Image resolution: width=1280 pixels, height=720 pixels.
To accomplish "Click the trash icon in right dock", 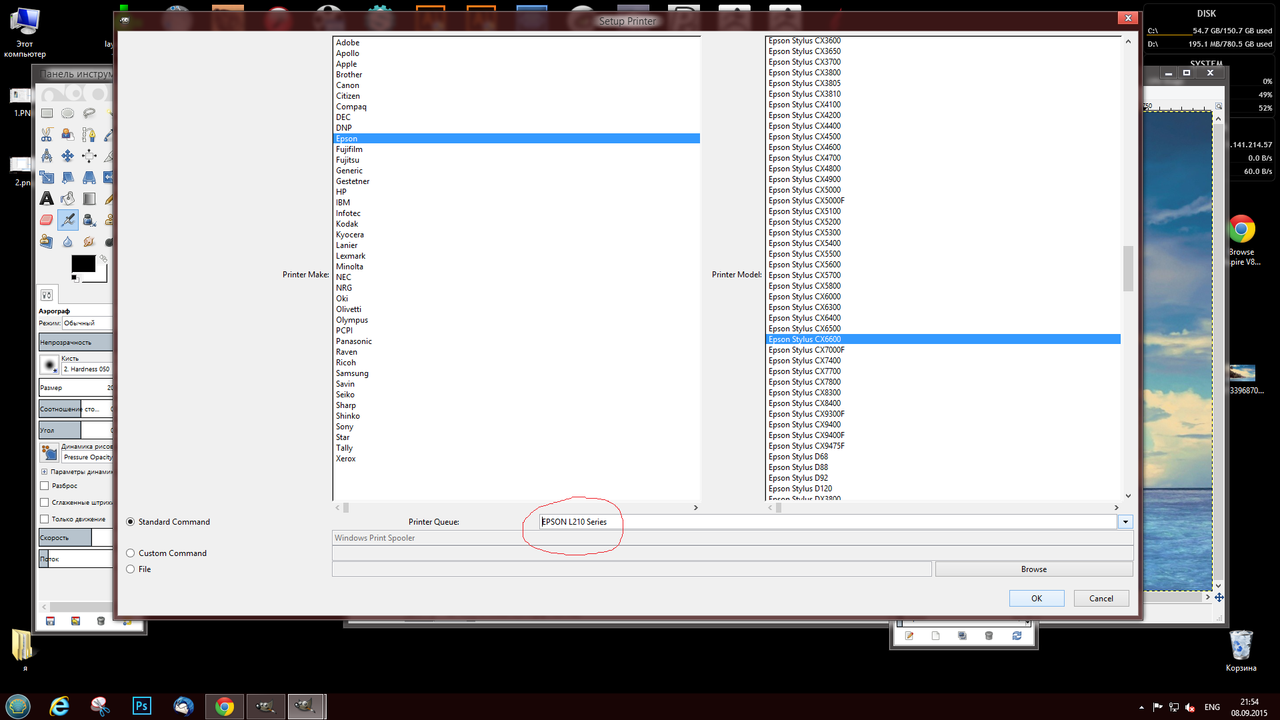I will pyautogui.click(x=989, y=635).
